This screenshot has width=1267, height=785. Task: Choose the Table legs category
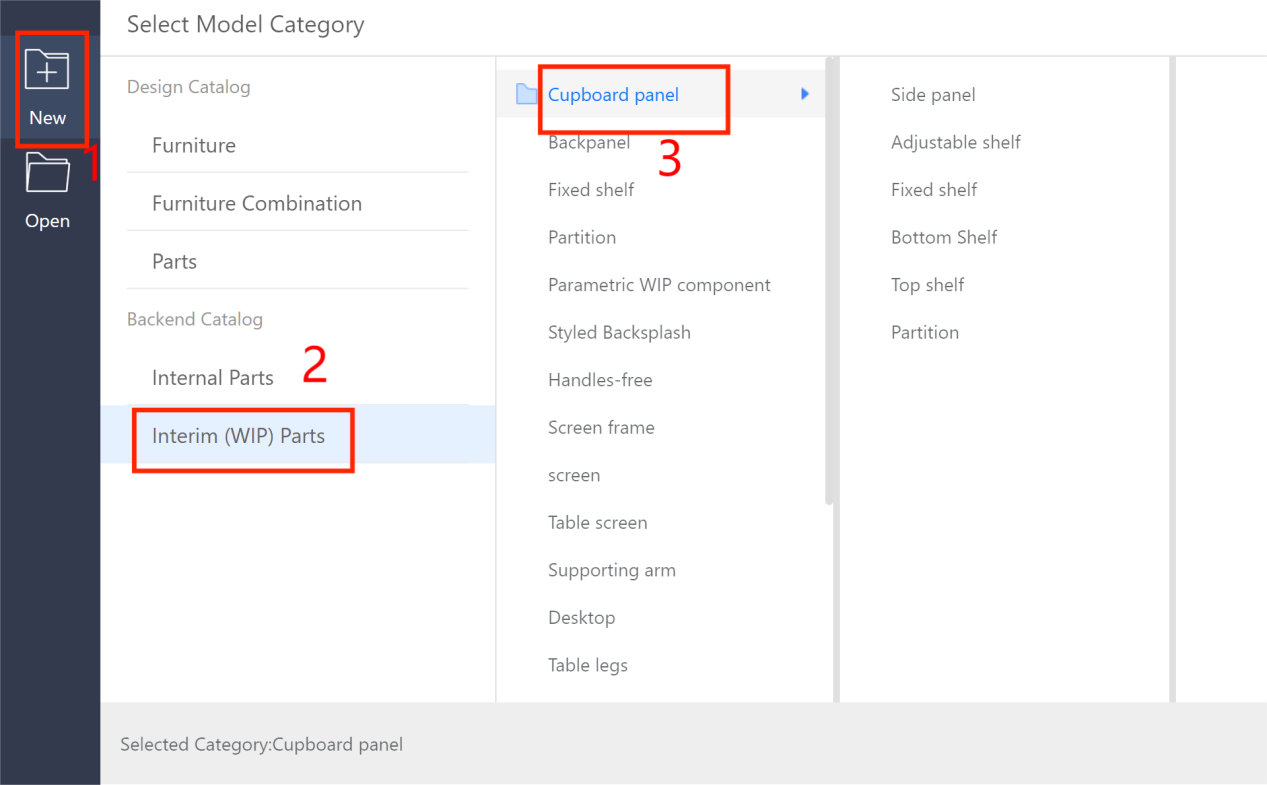[x=588, y=665]
